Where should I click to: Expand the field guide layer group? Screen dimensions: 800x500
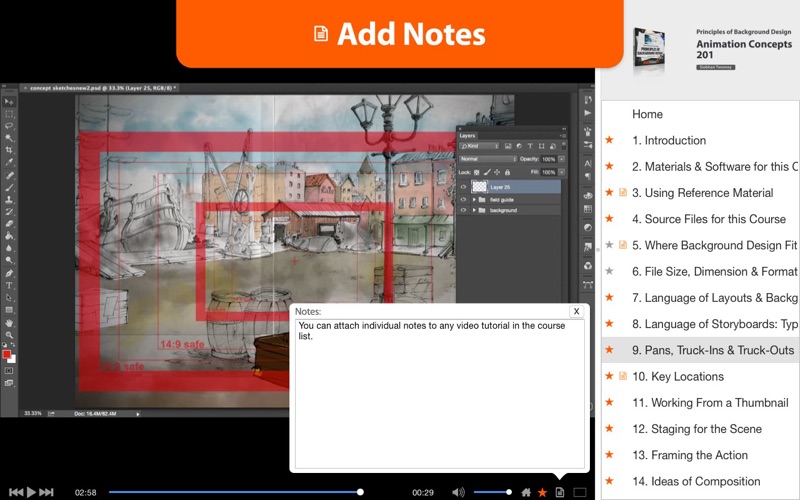pos(474,199)
